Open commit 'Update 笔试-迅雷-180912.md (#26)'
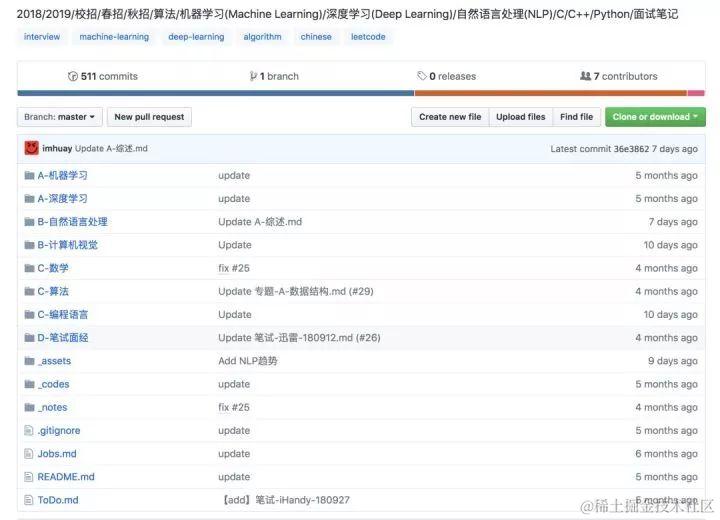This screenshot has height=520, width=720. click(299, 338)
